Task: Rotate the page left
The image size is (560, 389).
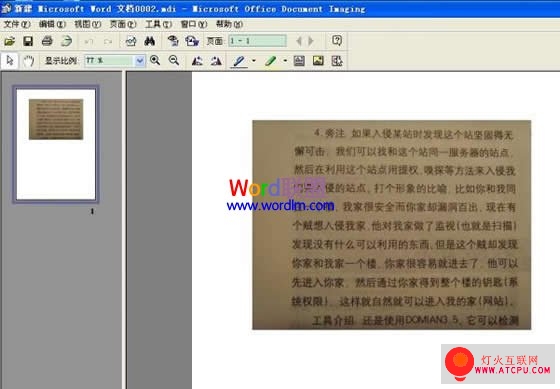Action: tap(197, 61)
